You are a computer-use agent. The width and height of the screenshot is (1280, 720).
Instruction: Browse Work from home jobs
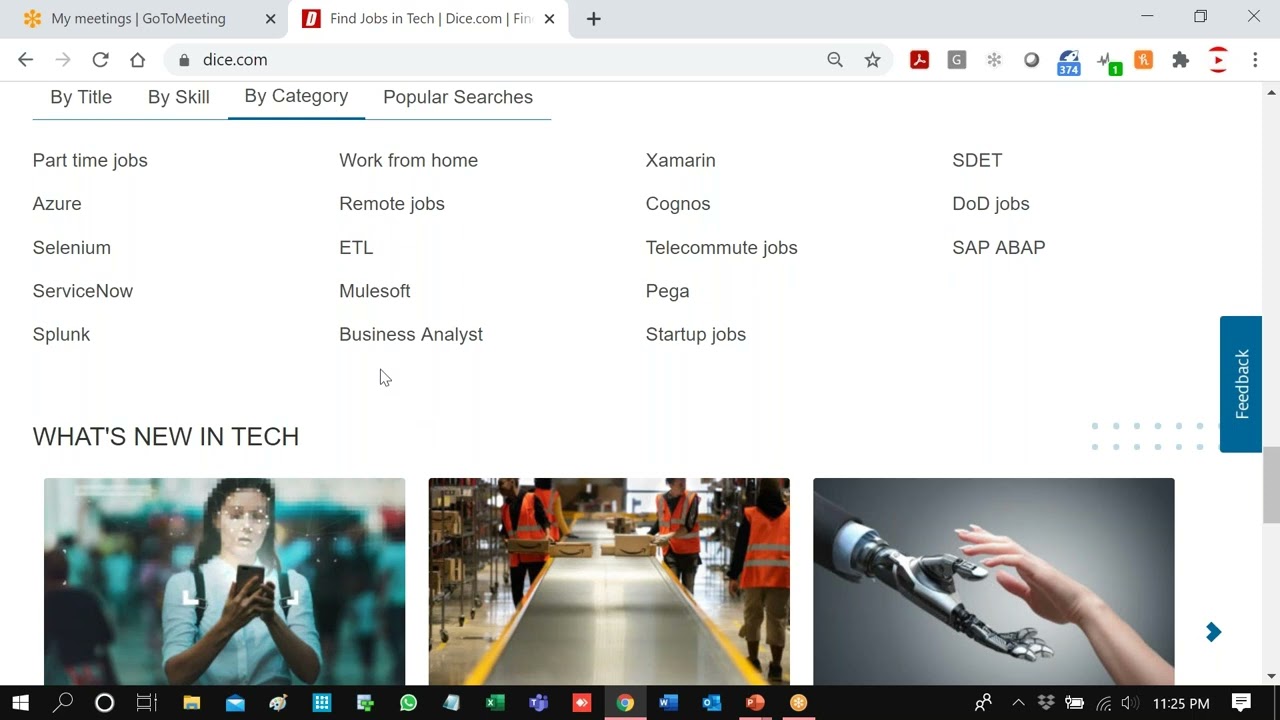tap(408, 160)
